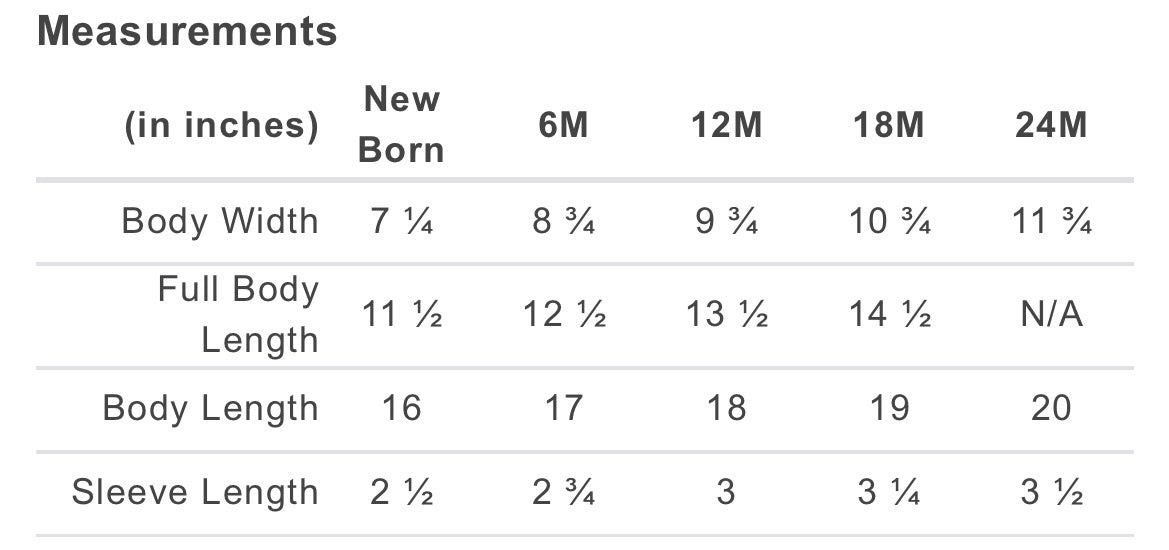This screenshot has width=1169, height=550.
Task: Click Sleeve Length value 2 ¾
Action: tap(564, 493)
